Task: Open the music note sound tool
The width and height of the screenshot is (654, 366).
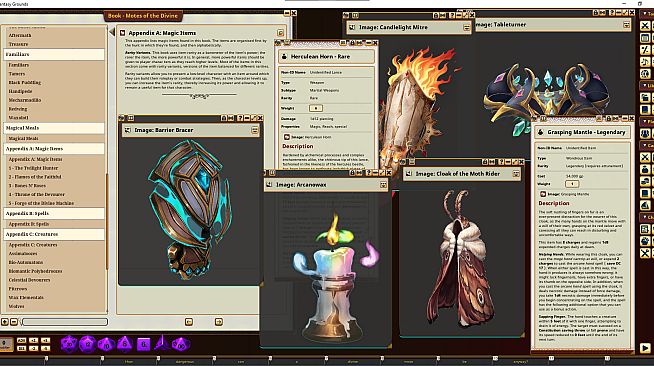Action: point(645,62)
